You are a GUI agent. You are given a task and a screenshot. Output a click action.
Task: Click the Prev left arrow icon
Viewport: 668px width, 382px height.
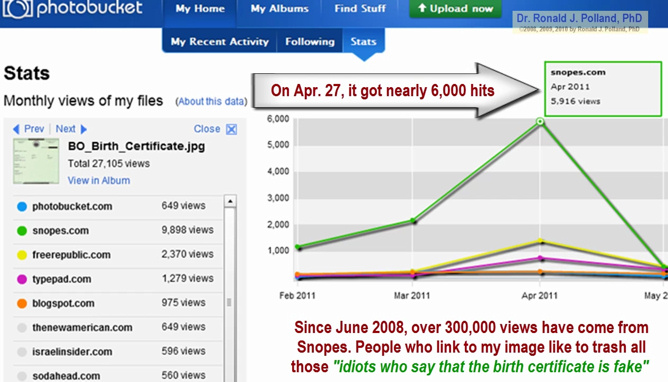16,129
